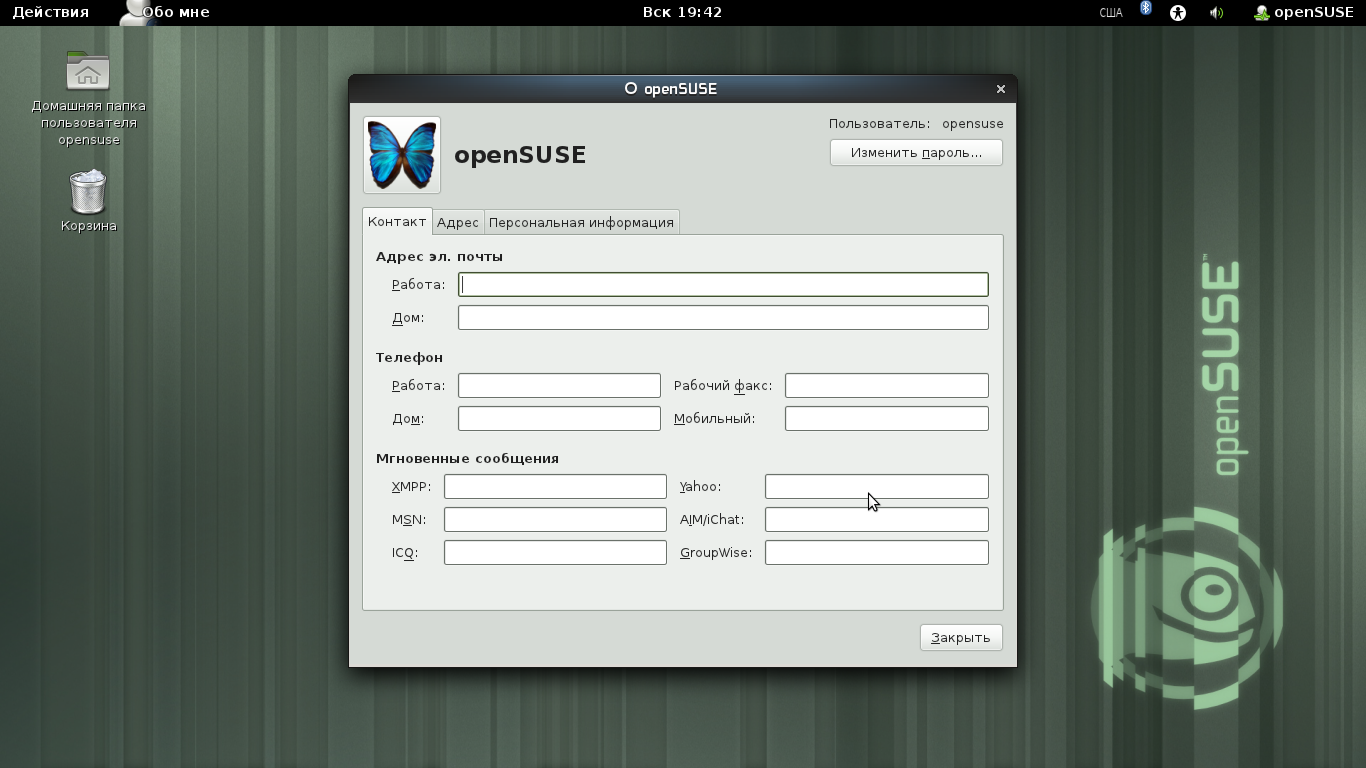Click the work phone Работа field
The image size is (1366, 768).
(x=559, y=386)
